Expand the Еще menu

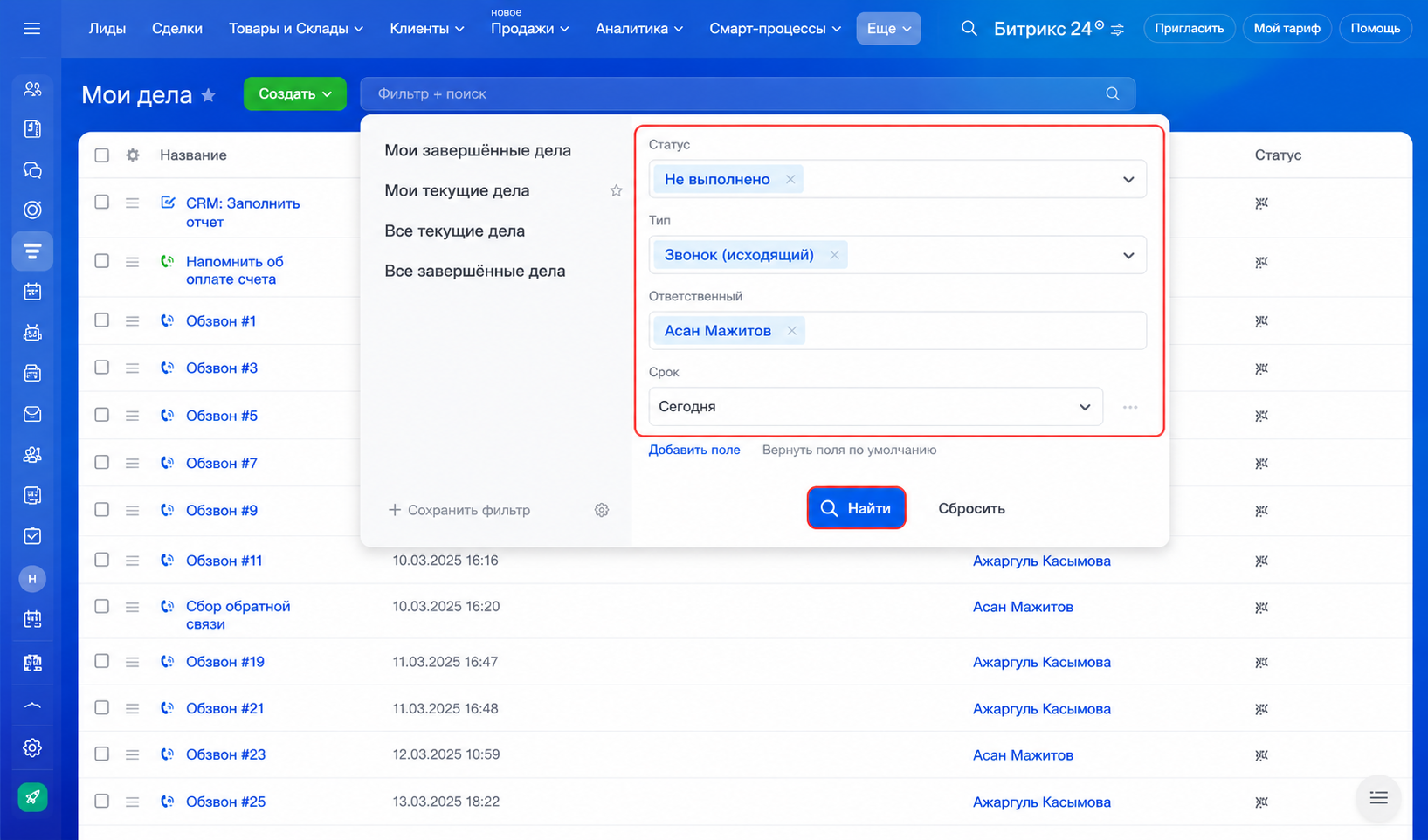click(888, 29)
